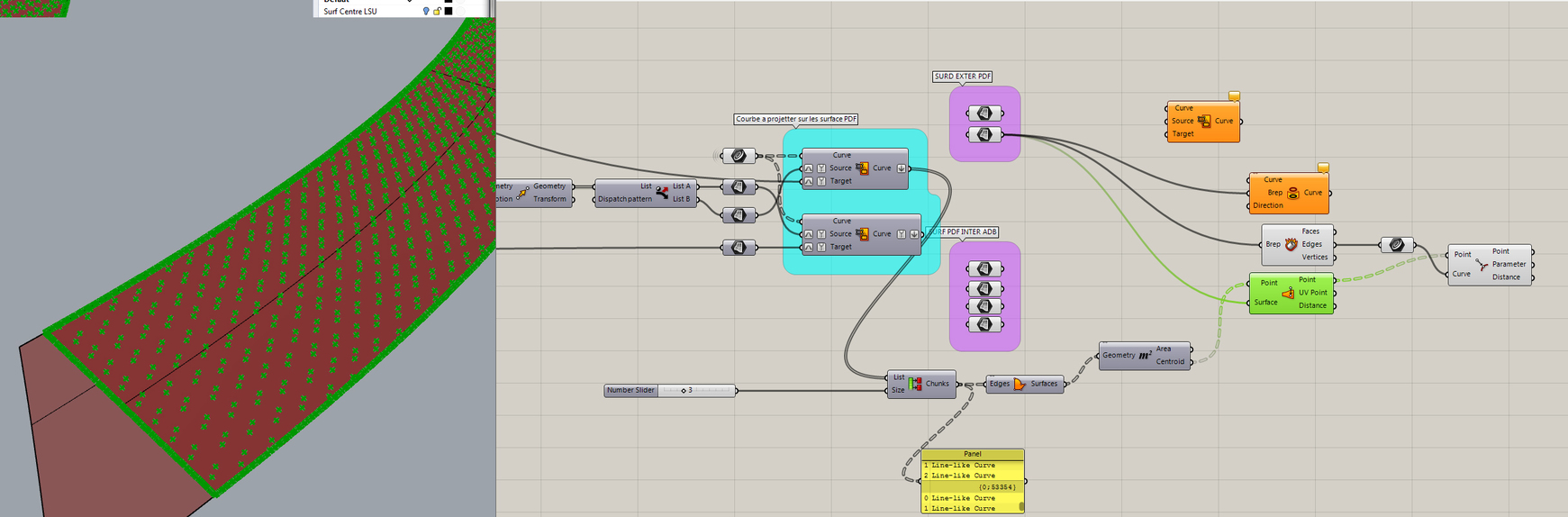Click the Move component arrow icon

(522, 193)
